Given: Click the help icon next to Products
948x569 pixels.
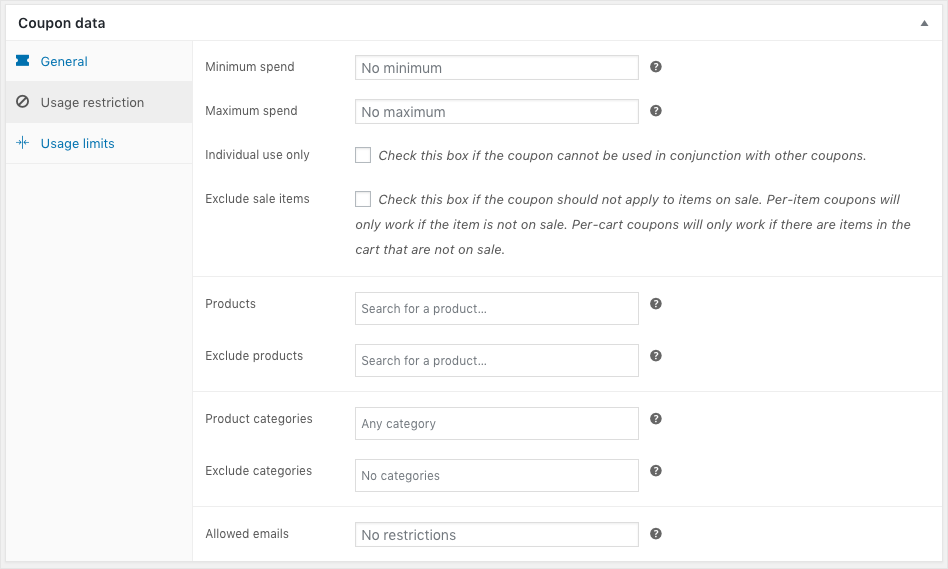Looking at the screenshot, I should 656,303.
